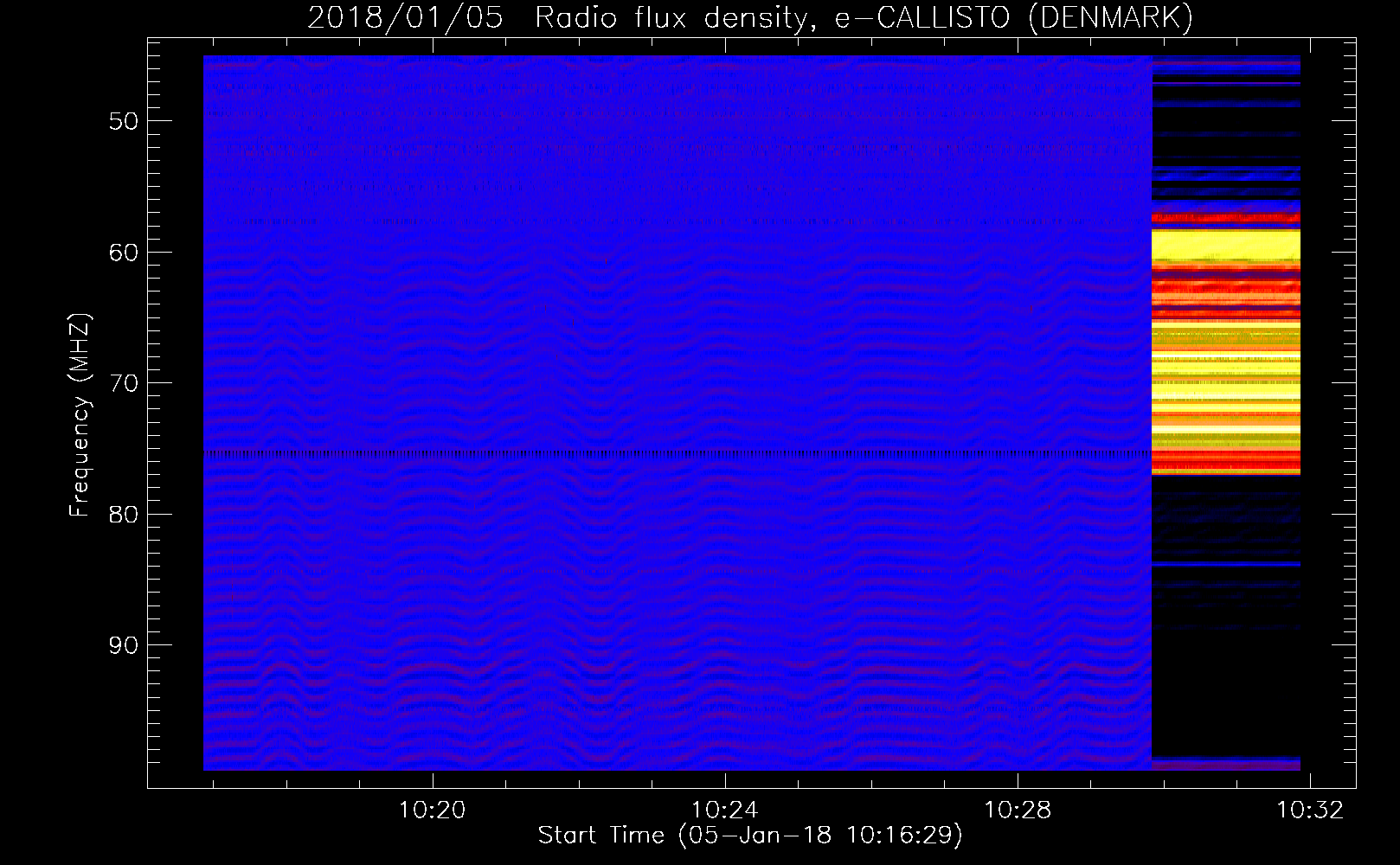Click the thin blue line near 84 MHz in black region
The width and height of the screenshot is (1400, 865).
coord(1226,563)
